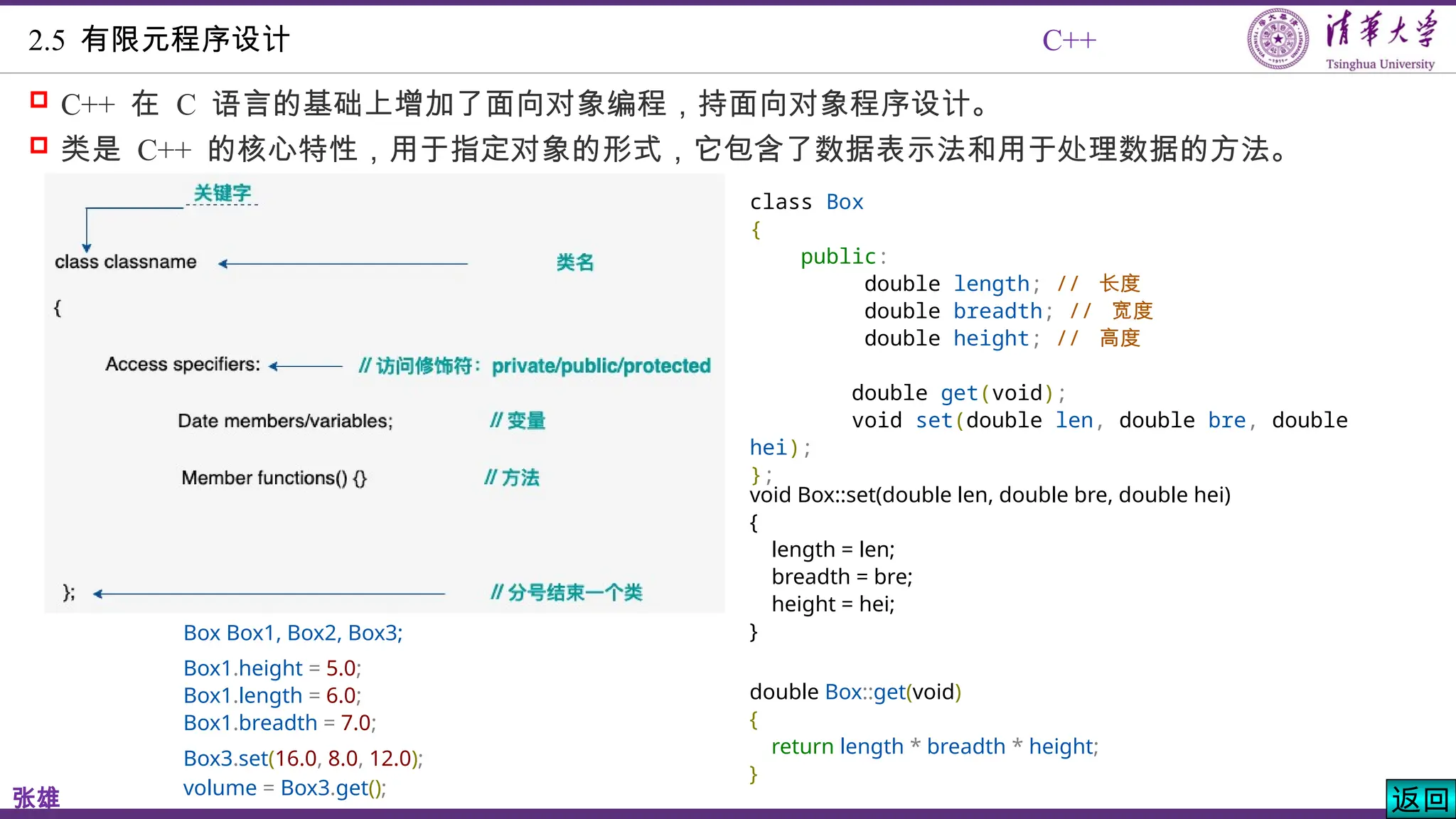Click the 分号结束一个类 comment label
The height and width of the screenshot is (819, 1456).
point(567,592)
